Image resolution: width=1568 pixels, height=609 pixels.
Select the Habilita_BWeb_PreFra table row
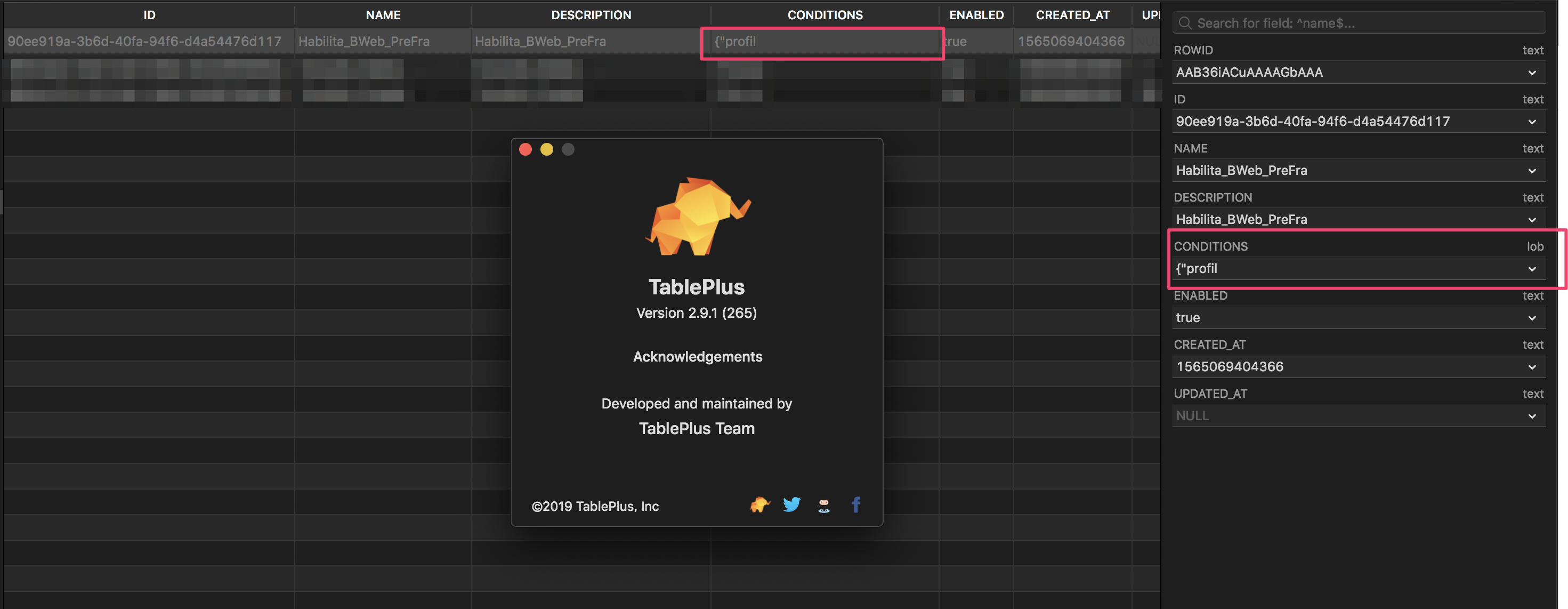point(382,42)
